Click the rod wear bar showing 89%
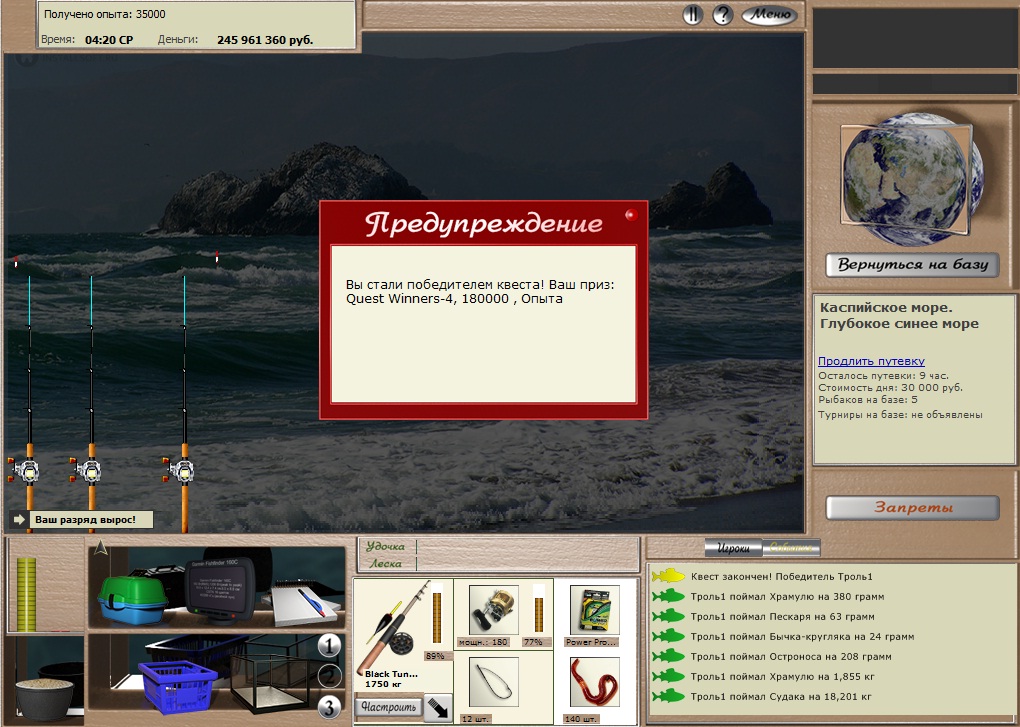Image resolution: width=1020 pixels, height=727 pixels. tap(437, 616)
